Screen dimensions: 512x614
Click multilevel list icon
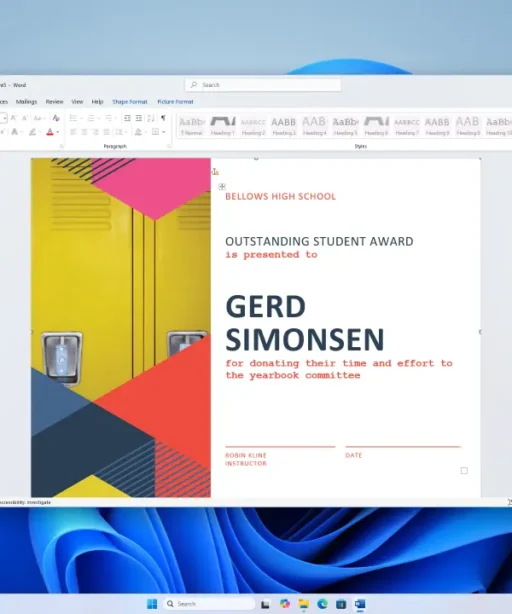(108, 118)
